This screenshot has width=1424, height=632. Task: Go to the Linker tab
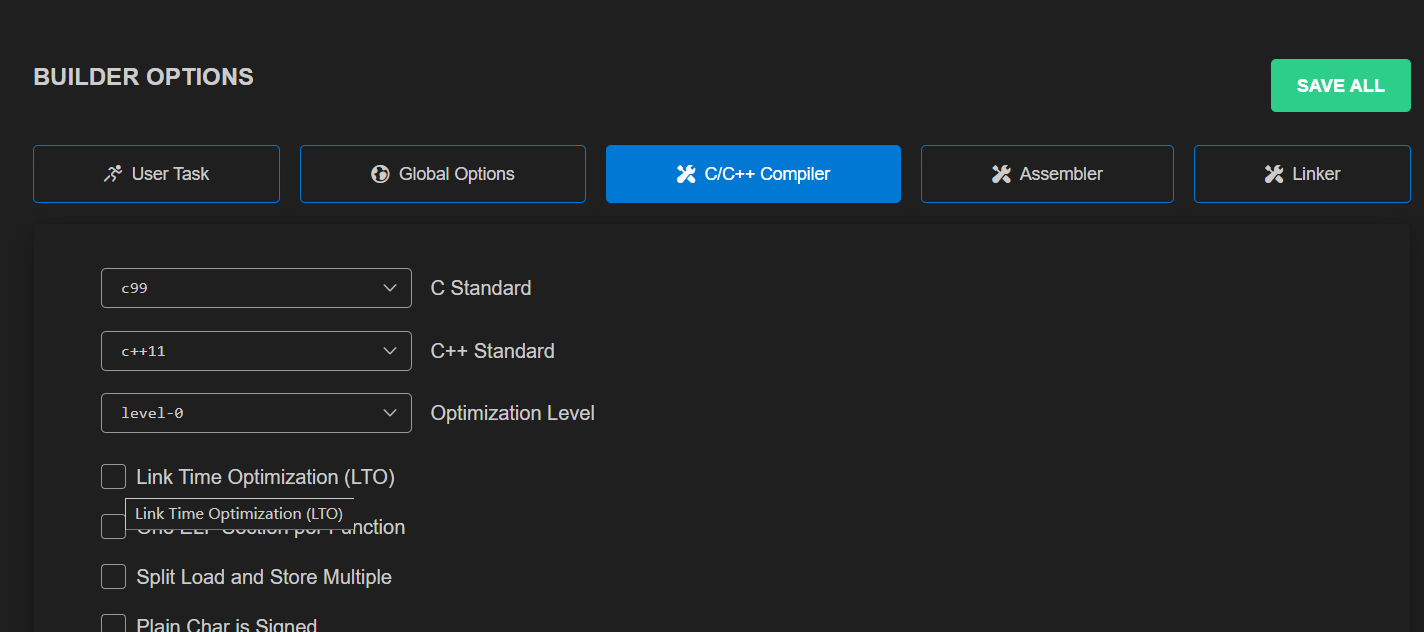pos(1302,174)
